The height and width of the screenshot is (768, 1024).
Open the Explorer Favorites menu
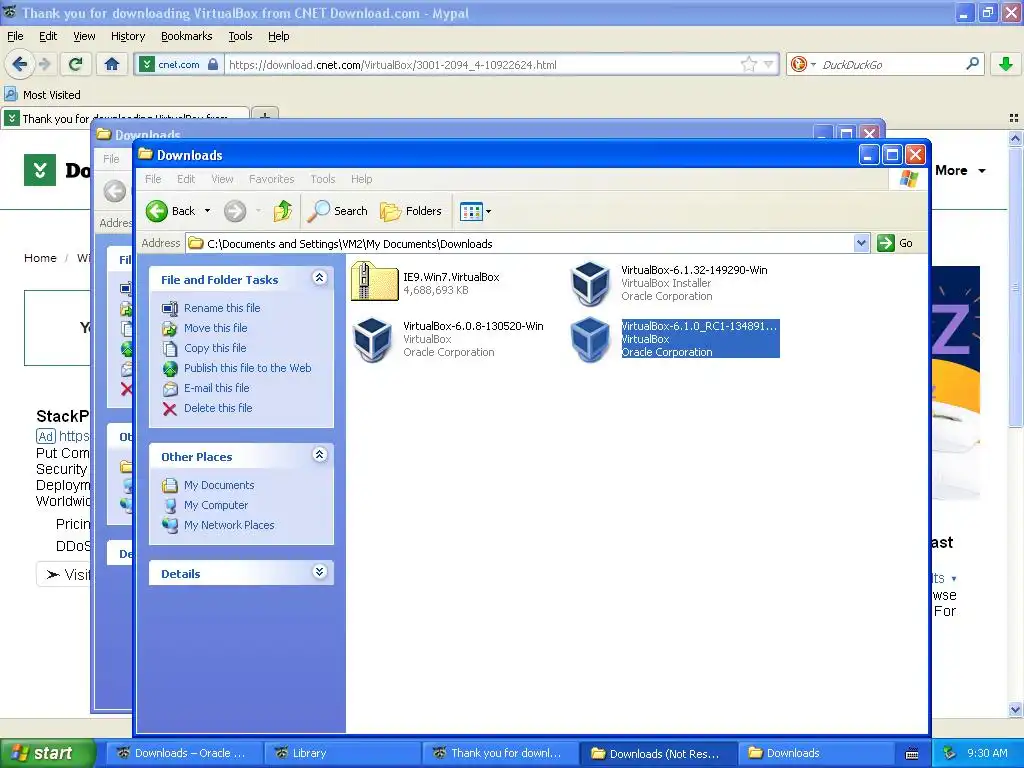[x=271, y=179]
